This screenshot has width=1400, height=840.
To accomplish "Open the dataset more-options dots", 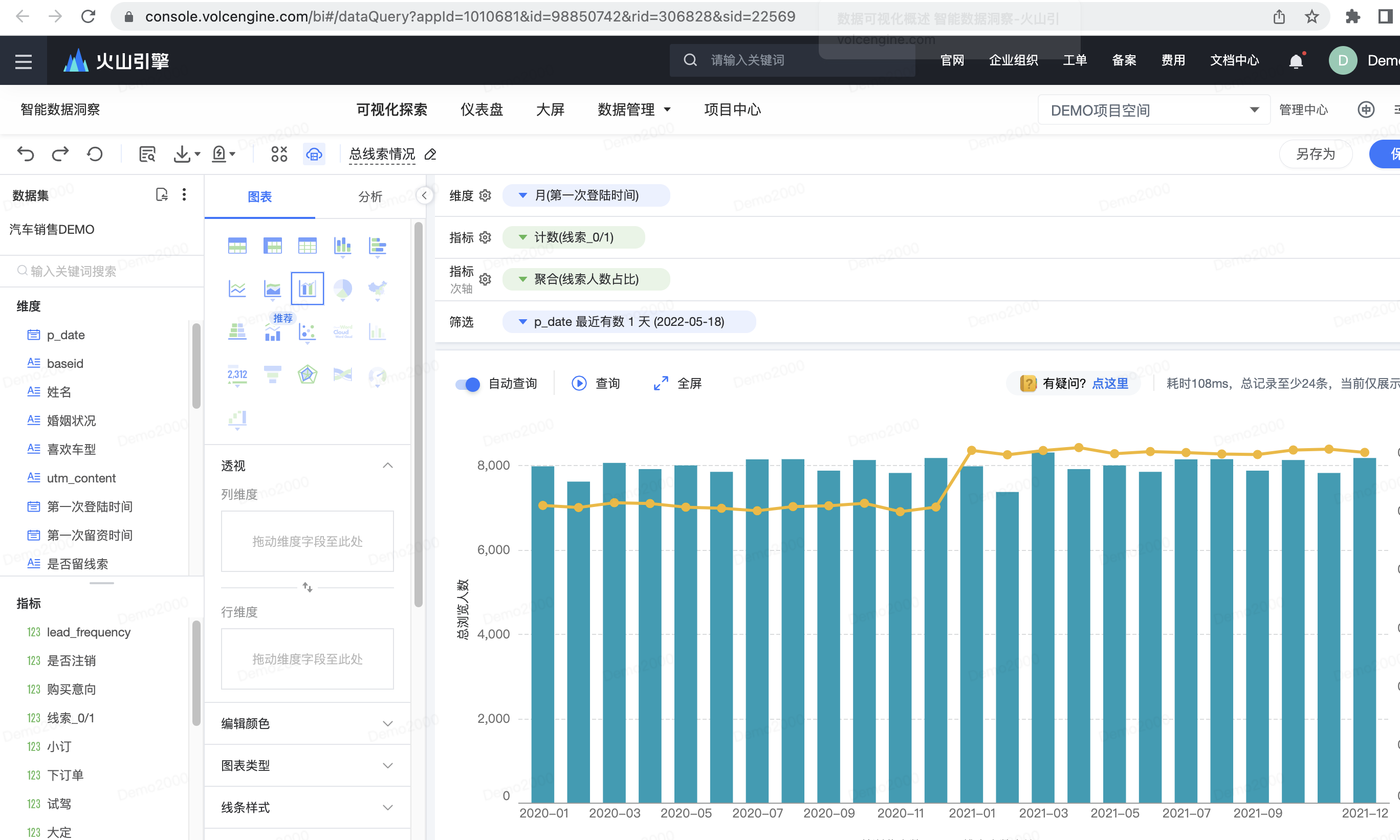I will pos(184,195).
